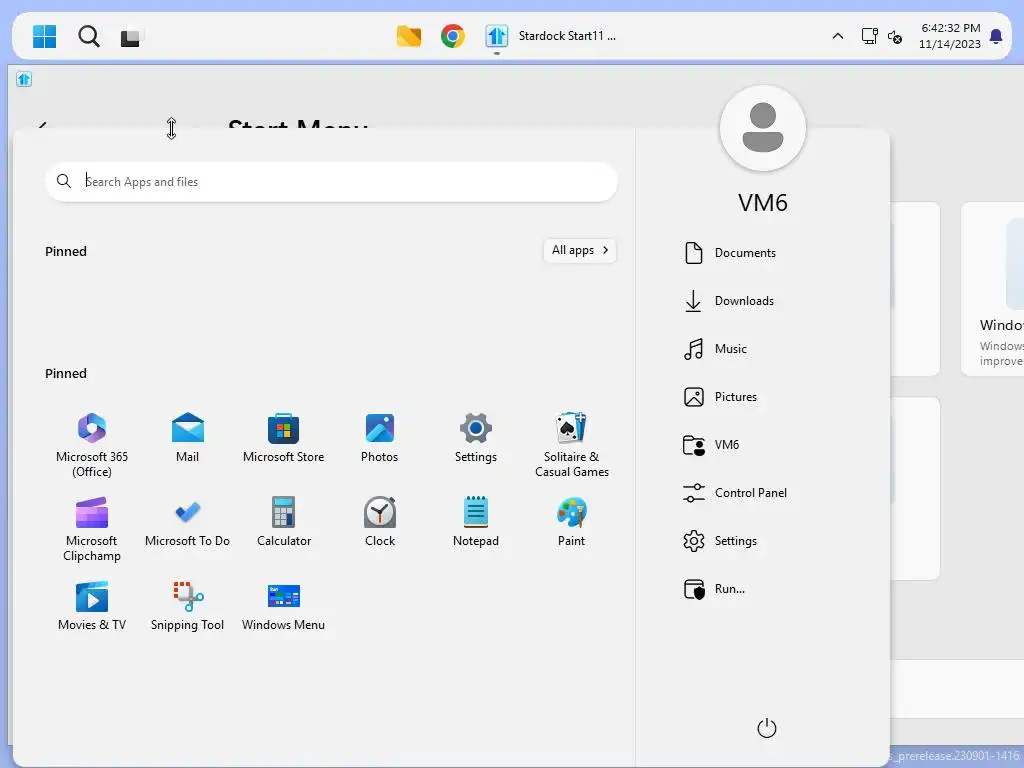This screenshot has width=1024, height=768.
Task: Open Microsoft 365 (Office) pinned app
Action: point(91,445)
